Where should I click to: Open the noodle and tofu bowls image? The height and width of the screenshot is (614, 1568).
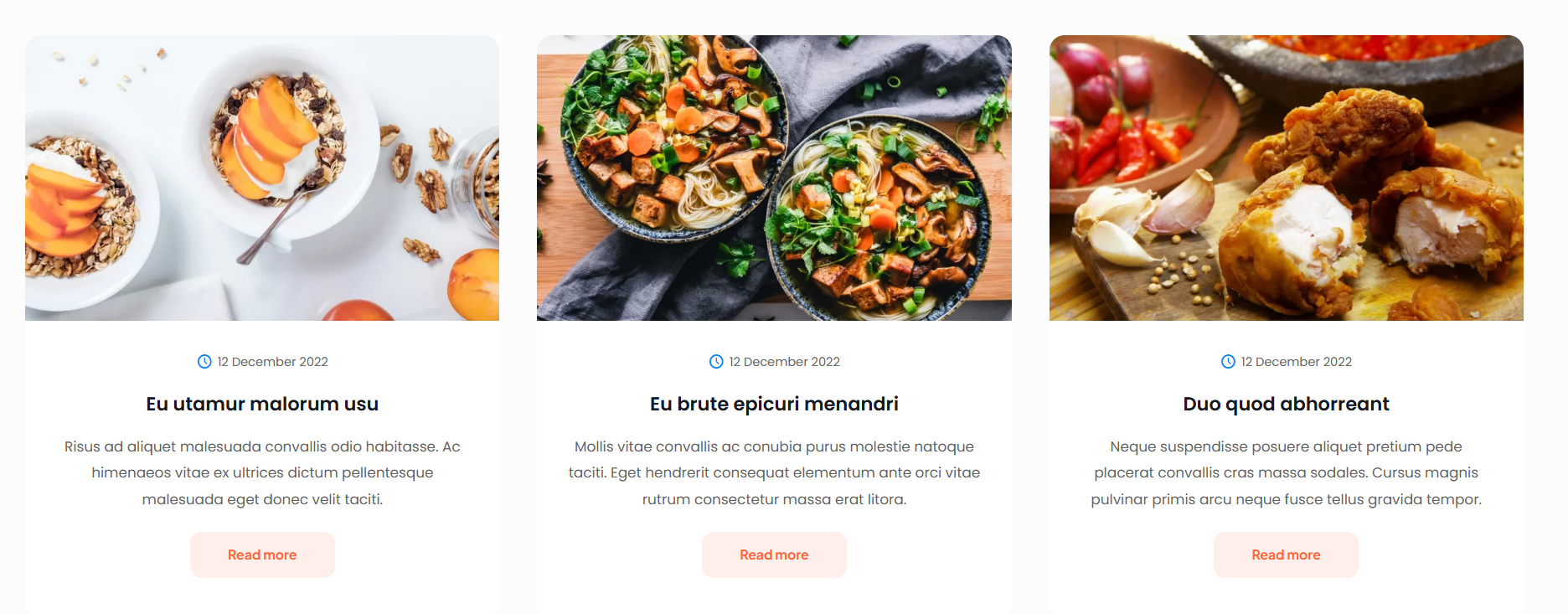click(774, 178)
